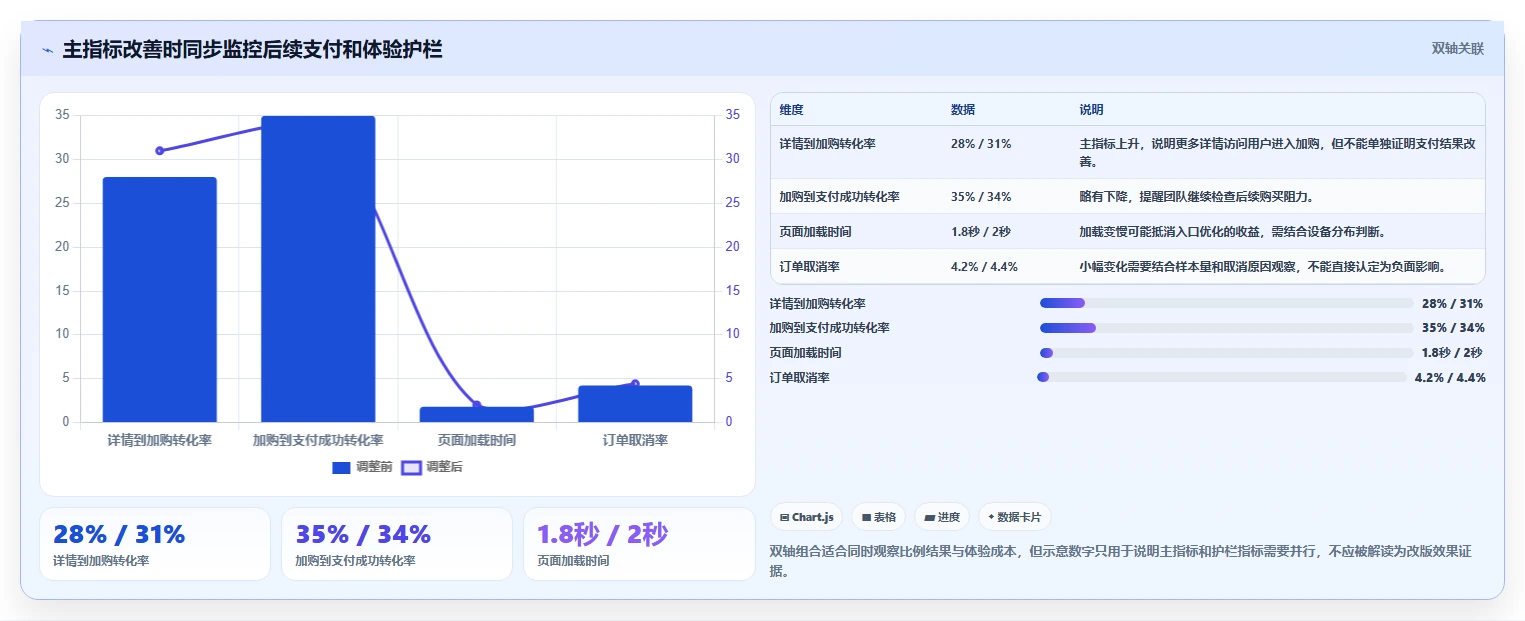The image size is (1525, 621).
Task: Click the footer note starting 双轴组合适合
Action: tap(1120, 561)
